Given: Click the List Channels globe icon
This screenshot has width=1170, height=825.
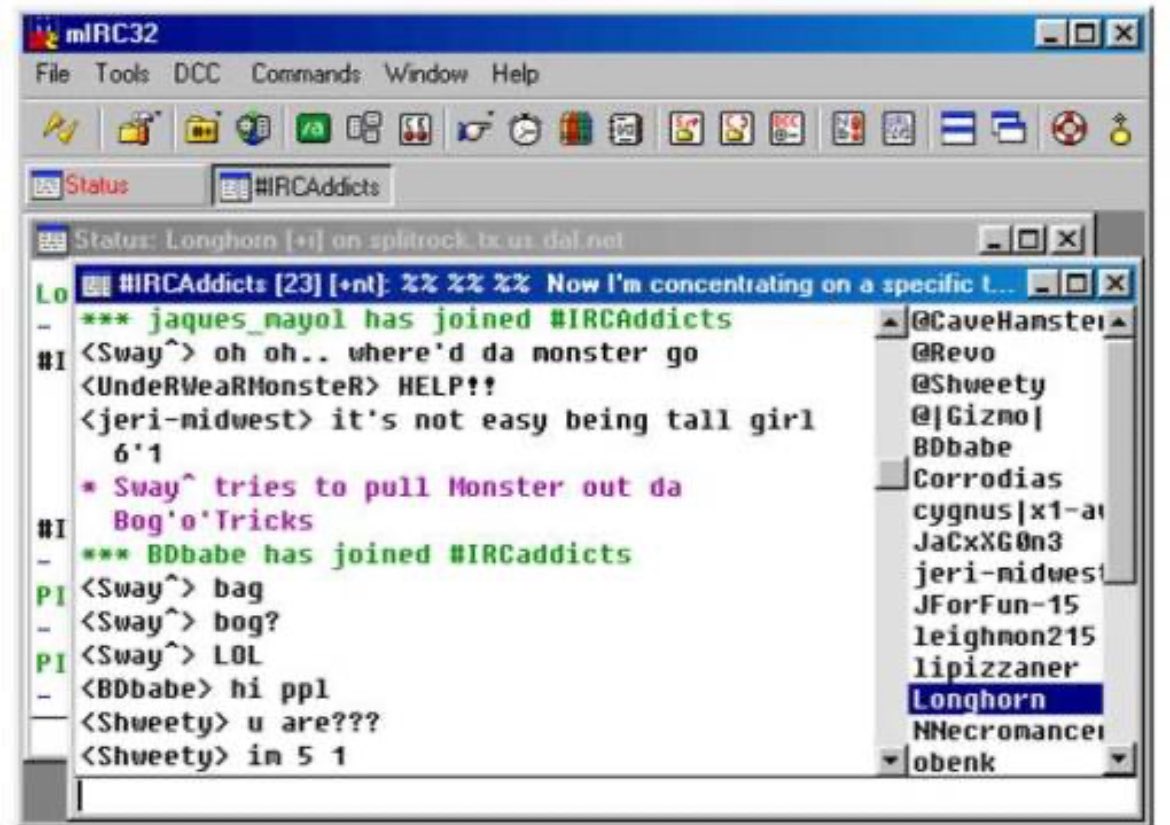Looking at the screenshot, I should click(x=254, y=129).
